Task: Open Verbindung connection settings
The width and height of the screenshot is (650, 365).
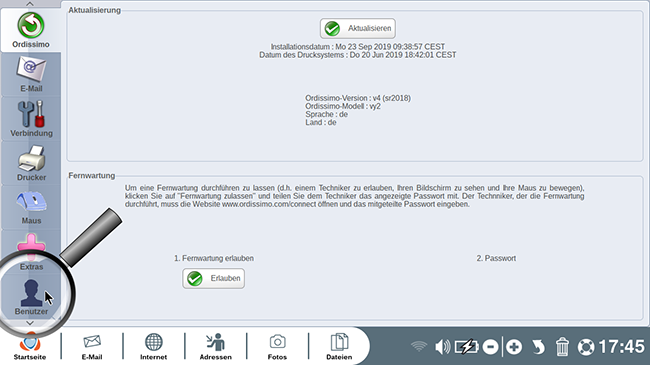Action: click(31, 119)
